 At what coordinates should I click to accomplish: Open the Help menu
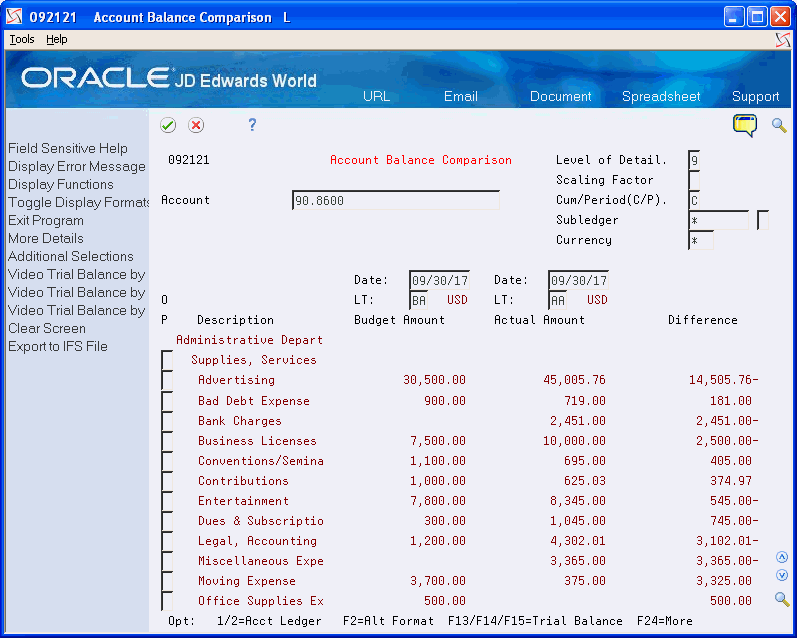coord(56,39)
